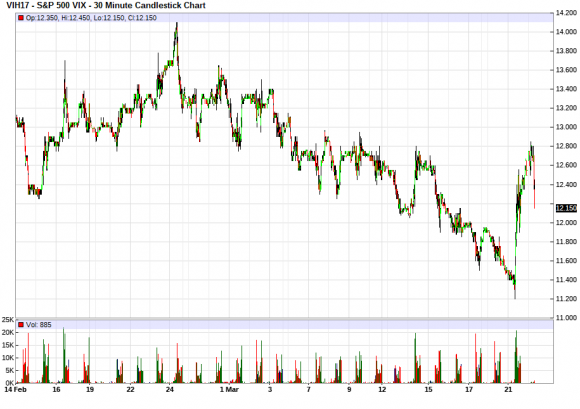The height and width of the screenshot is (409, 580).
Task: Click the '12' date axis label
Action: coord(382,390)
